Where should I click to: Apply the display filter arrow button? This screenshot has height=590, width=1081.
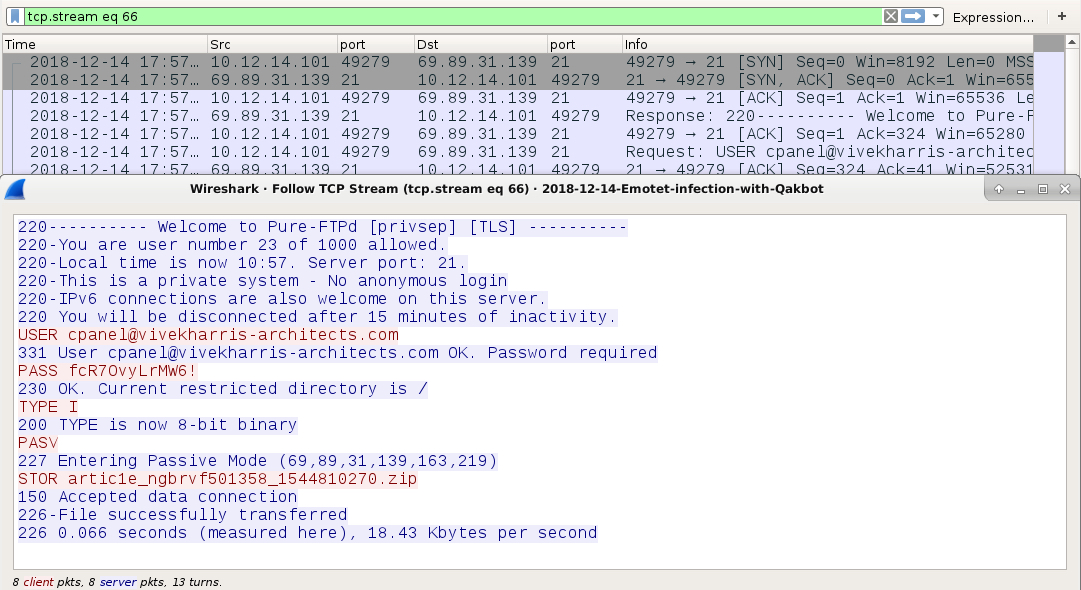(913, 17)
